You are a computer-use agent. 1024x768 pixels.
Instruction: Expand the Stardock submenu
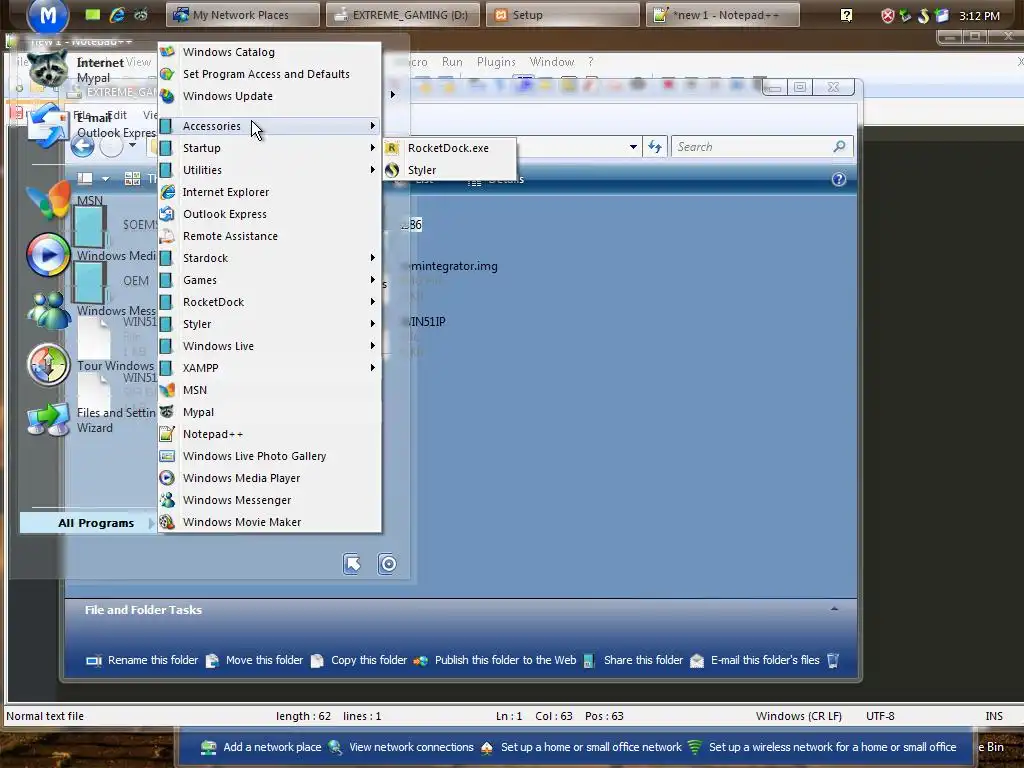click(x=269, y=258)
